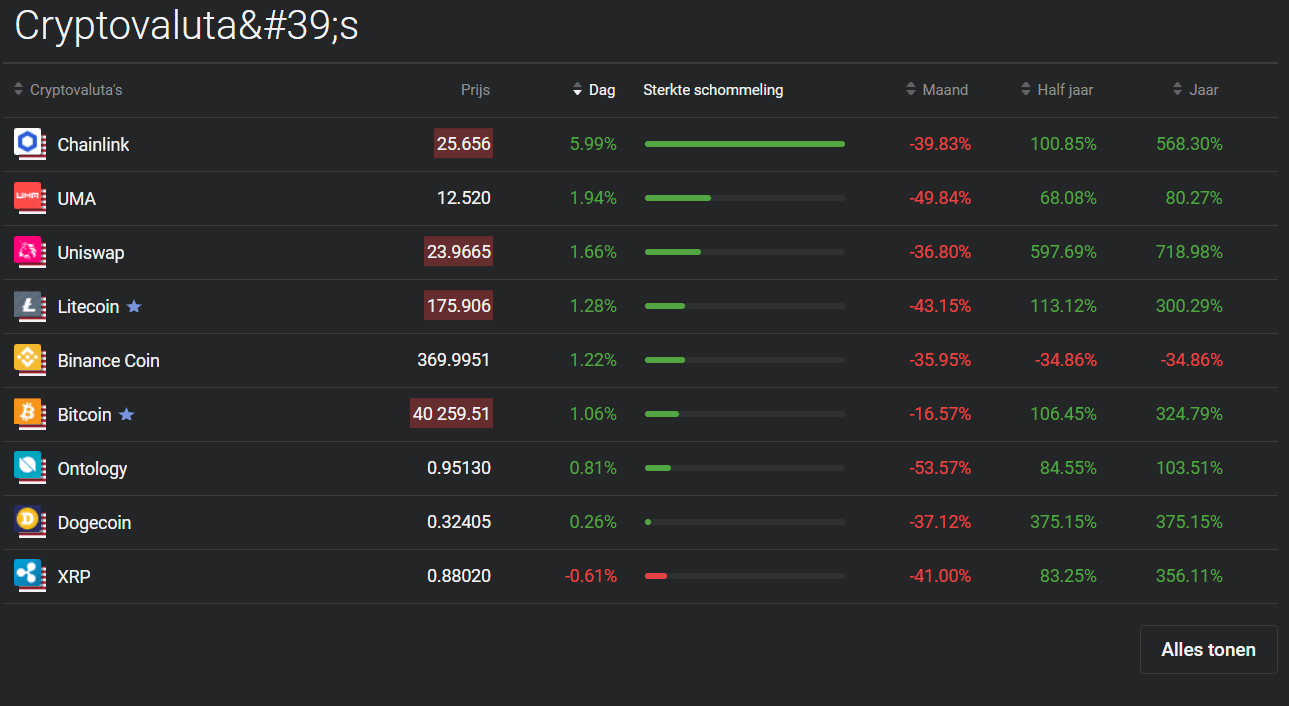1289x706 pixels.
Task: Click Chainlink's full green strength bar
Action: tap(745, 144)
